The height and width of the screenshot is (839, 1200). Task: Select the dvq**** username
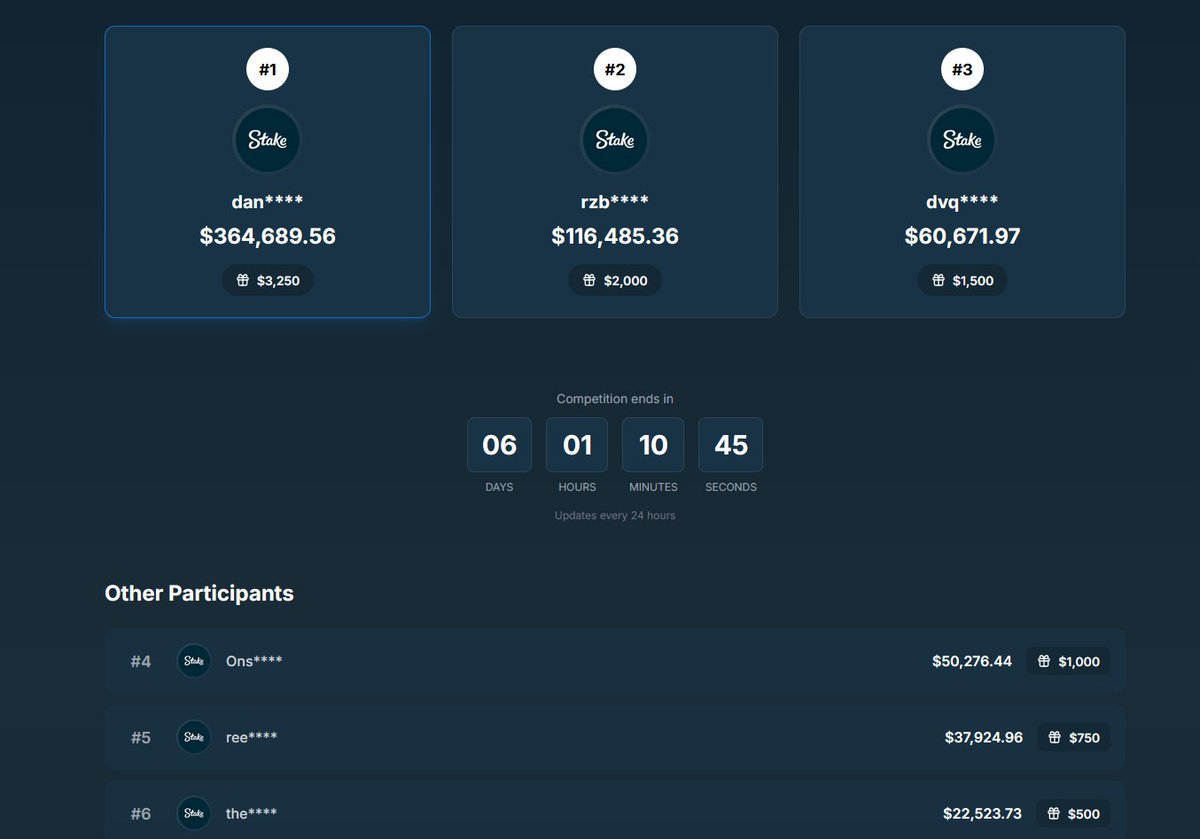pos(962,202)
